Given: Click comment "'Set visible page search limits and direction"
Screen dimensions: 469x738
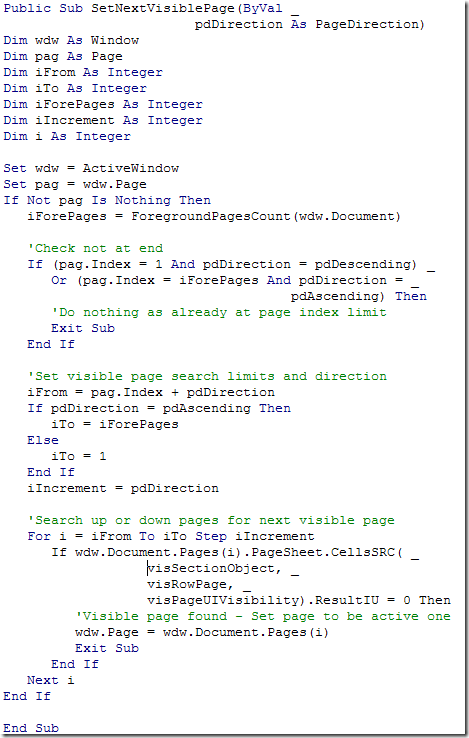Looking at the screenshot, I should click(x=207, y=376).
